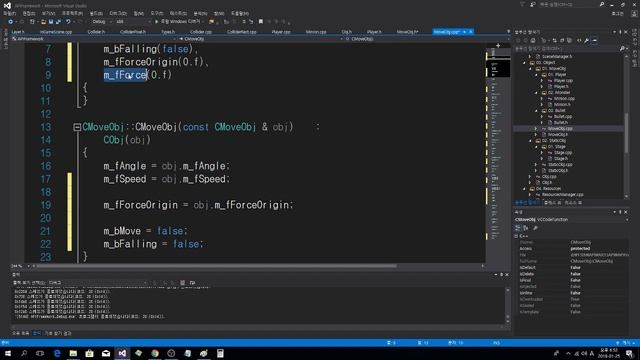Click the Properties panel categorized icon
This screenshot has width=640, height=360.
tap(518, 228)
